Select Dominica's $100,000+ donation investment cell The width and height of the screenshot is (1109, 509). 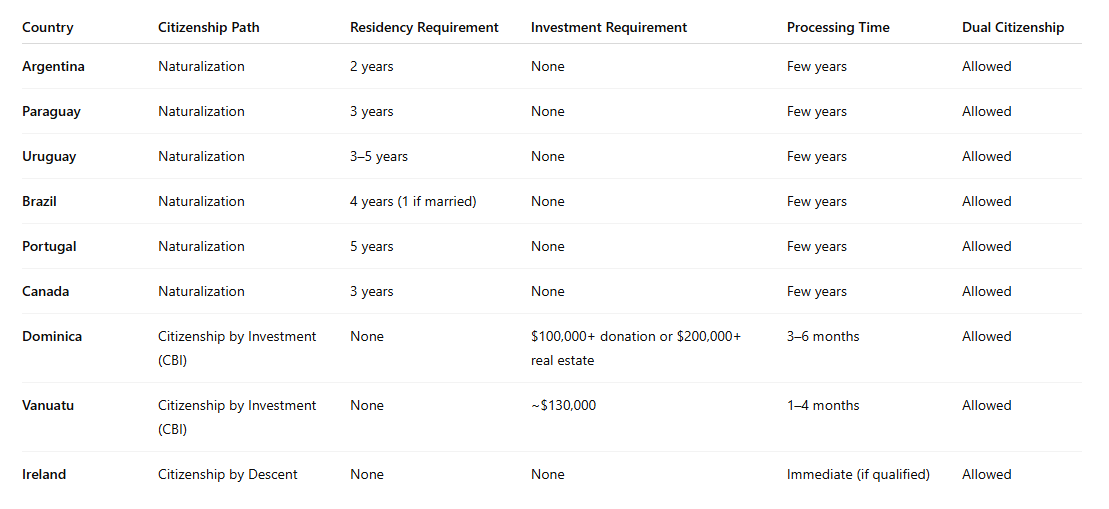pos(636,348)
